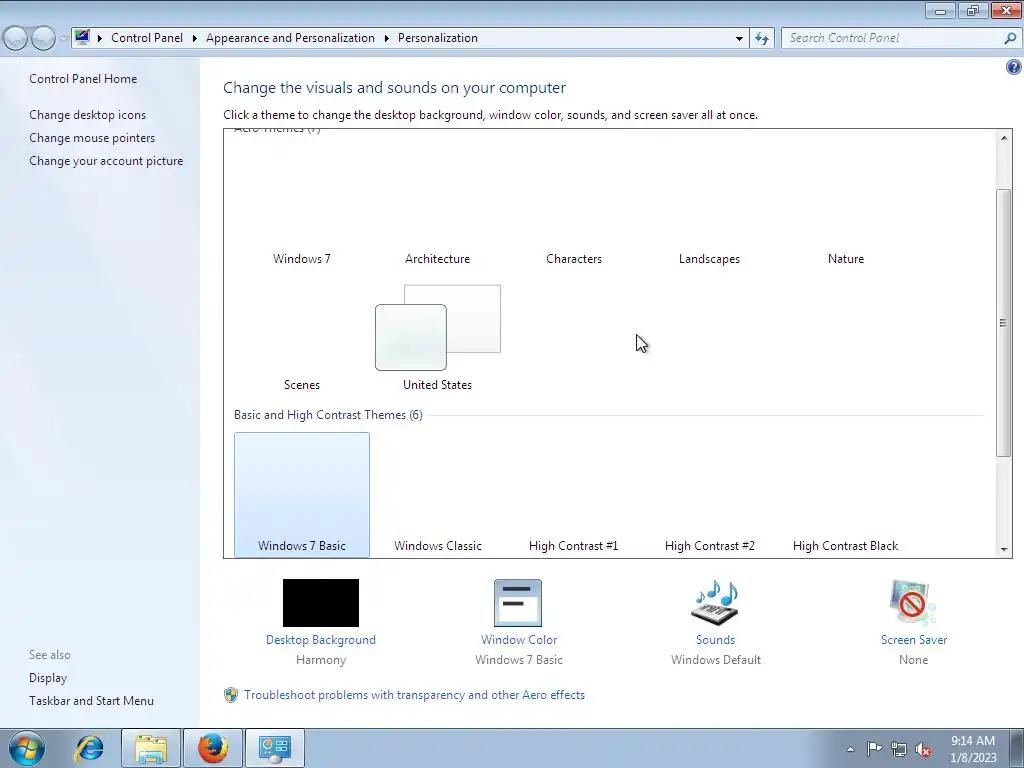Click the Action Center flag tray icon
The image size is (1024, 768).
click(874, 749)
